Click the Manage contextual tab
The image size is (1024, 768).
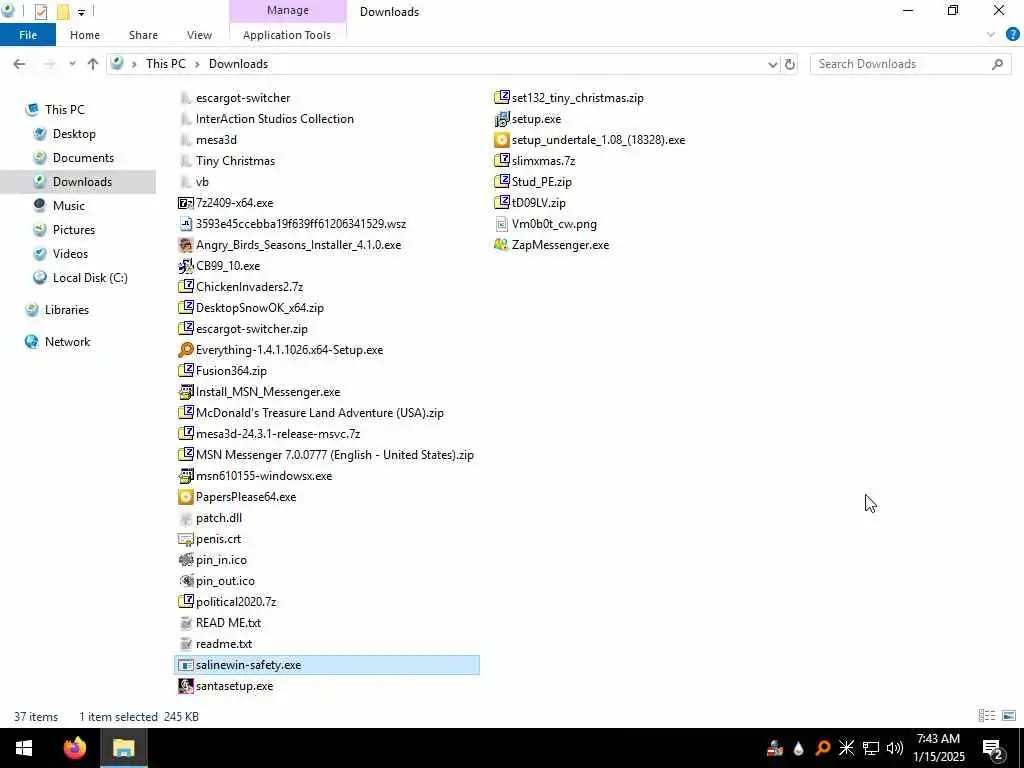point(287,10)
